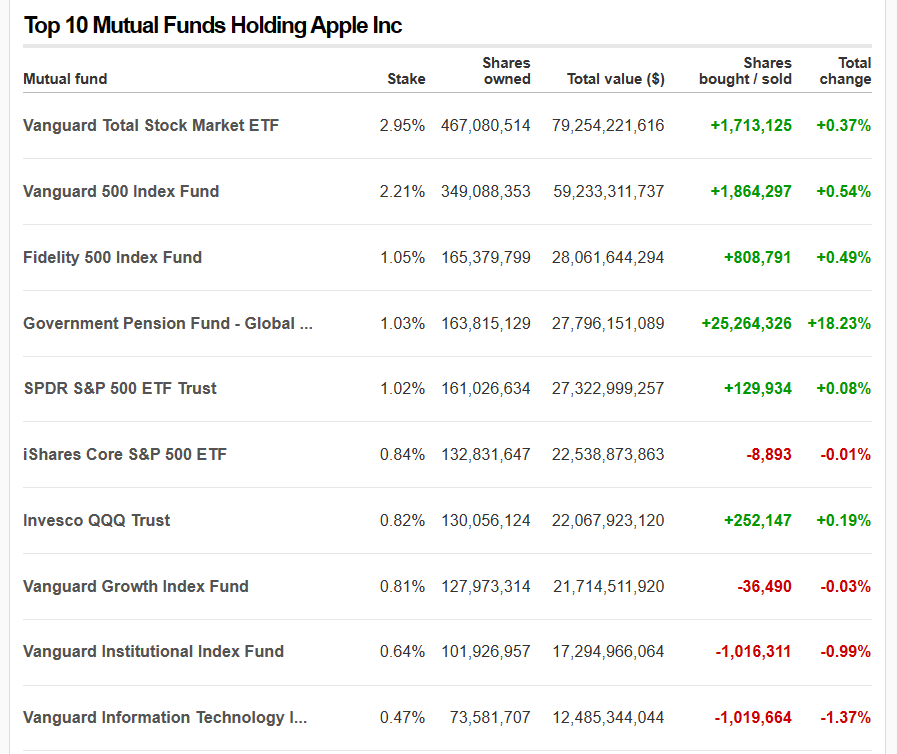Select total change value -0.01%
This screenshot has height=754, width=897.
pos(846,454)
